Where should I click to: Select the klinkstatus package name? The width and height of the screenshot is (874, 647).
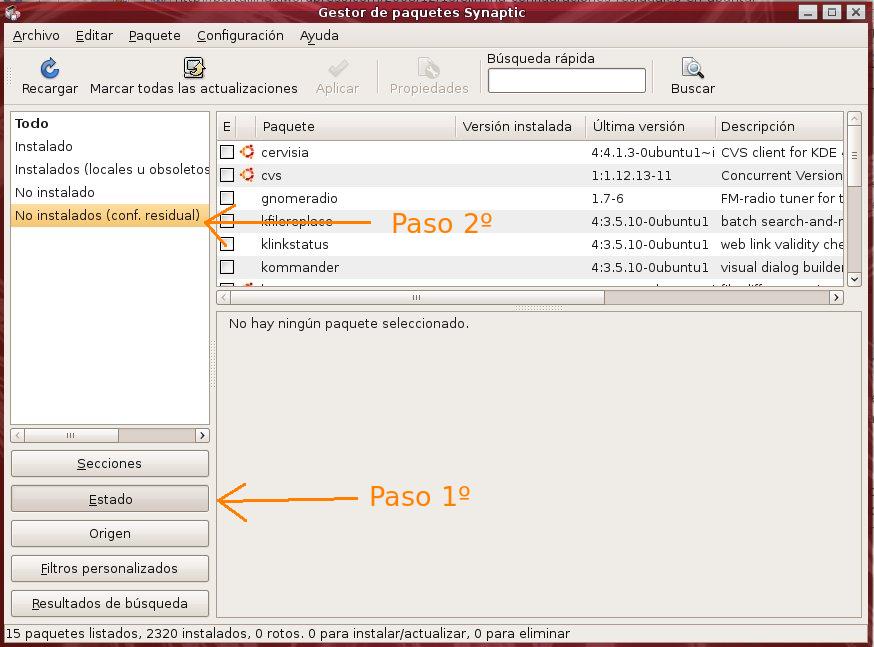(295, 244)
